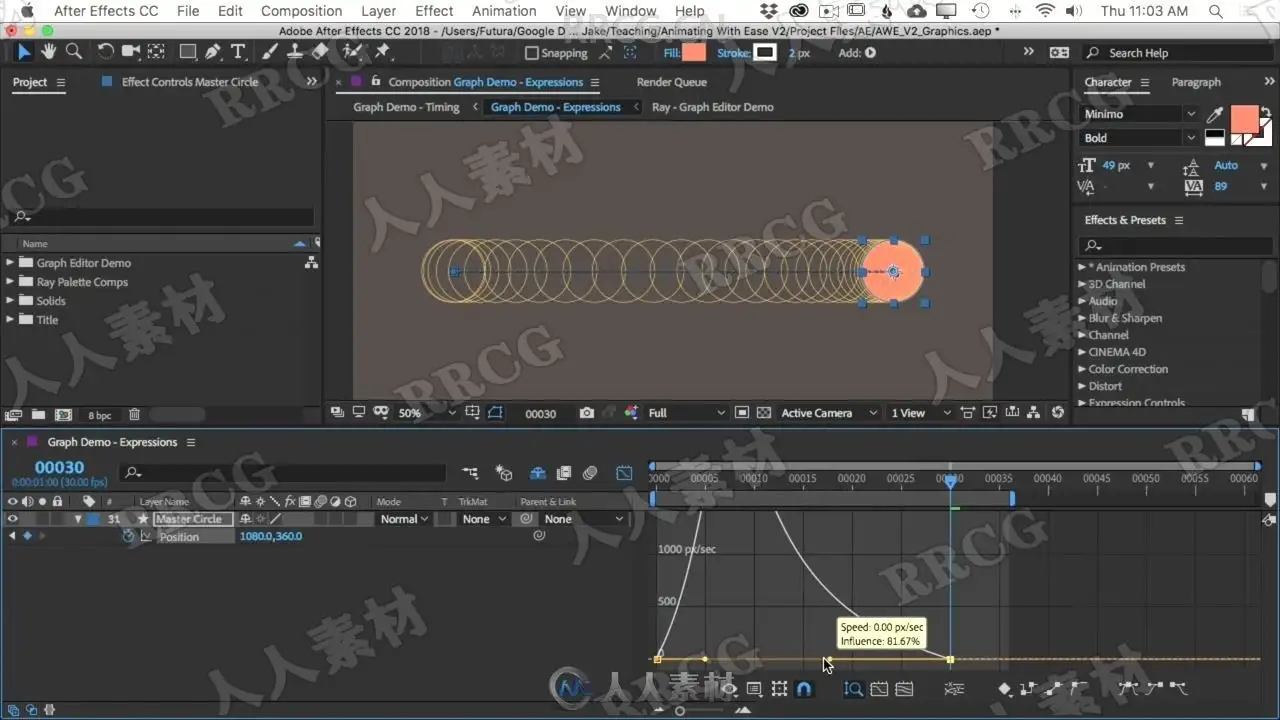Viewport: 1280px width, 720px height.
Task: Select the Unified Camera tool
Action: [131, 52]
